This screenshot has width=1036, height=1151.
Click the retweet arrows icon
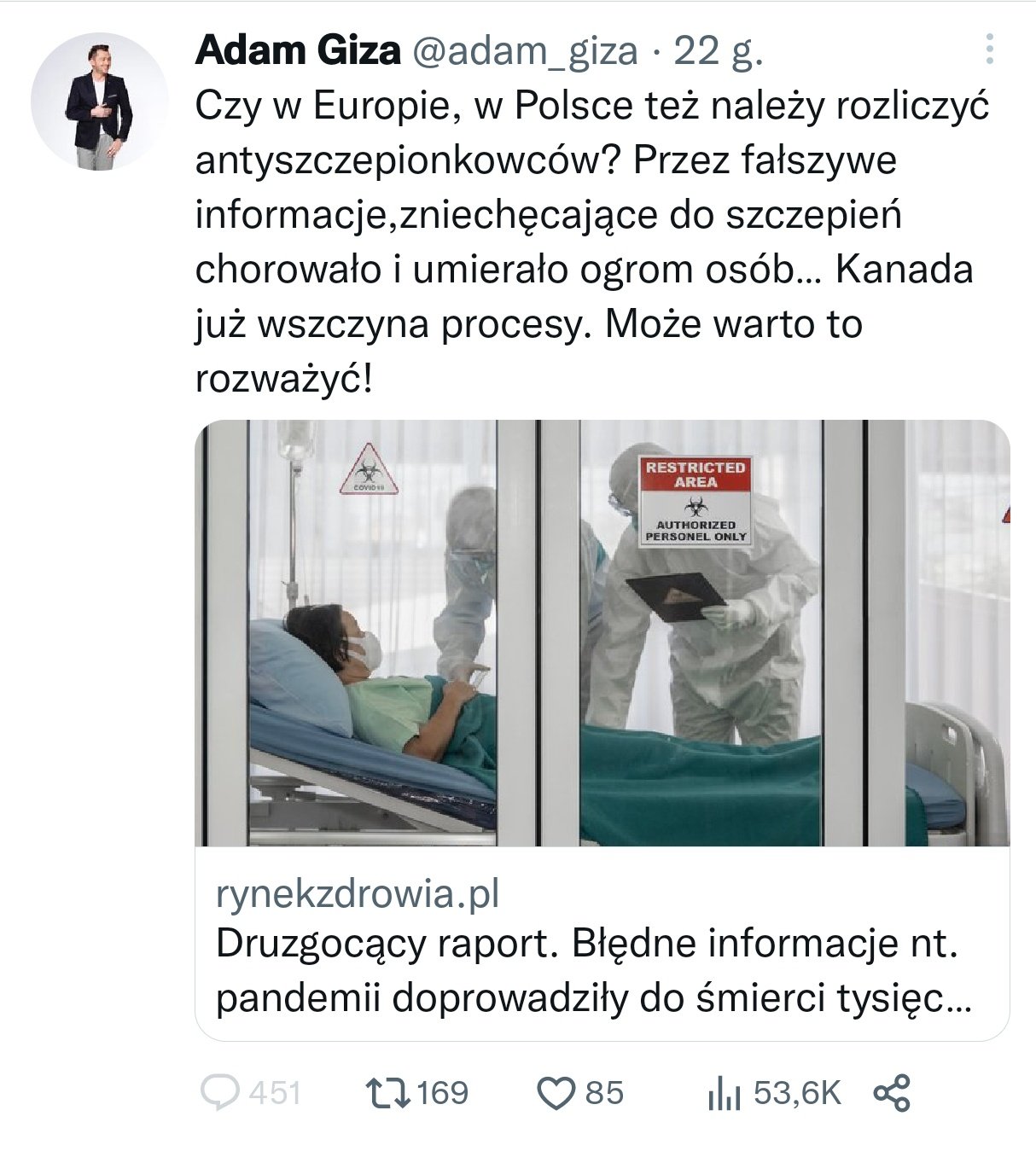pos(388,1092)
